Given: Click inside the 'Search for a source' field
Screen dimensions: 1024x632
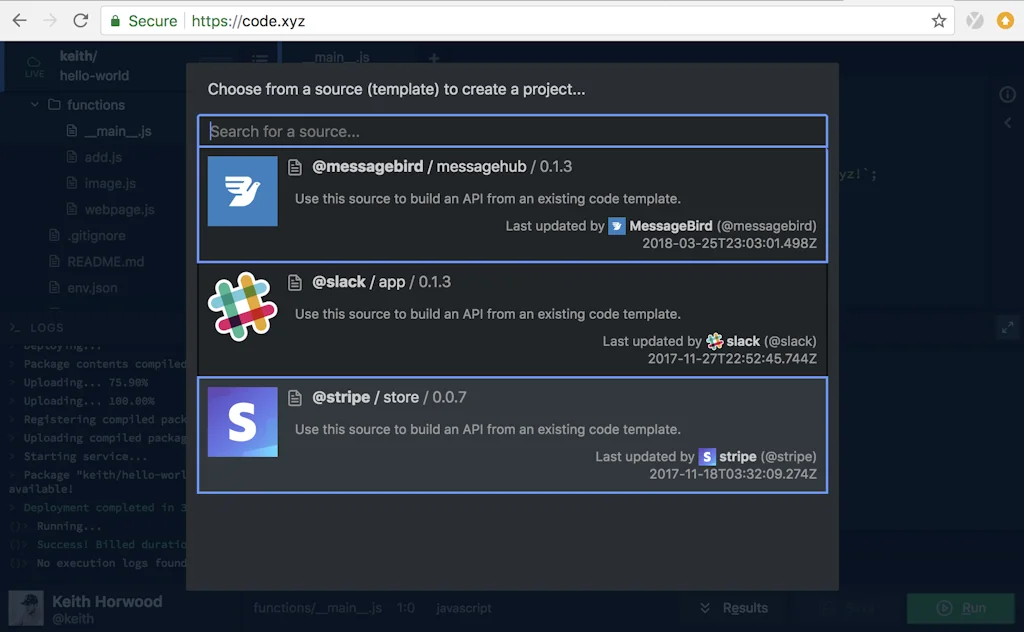Looking at the screenshot, I should coord(512,130).
